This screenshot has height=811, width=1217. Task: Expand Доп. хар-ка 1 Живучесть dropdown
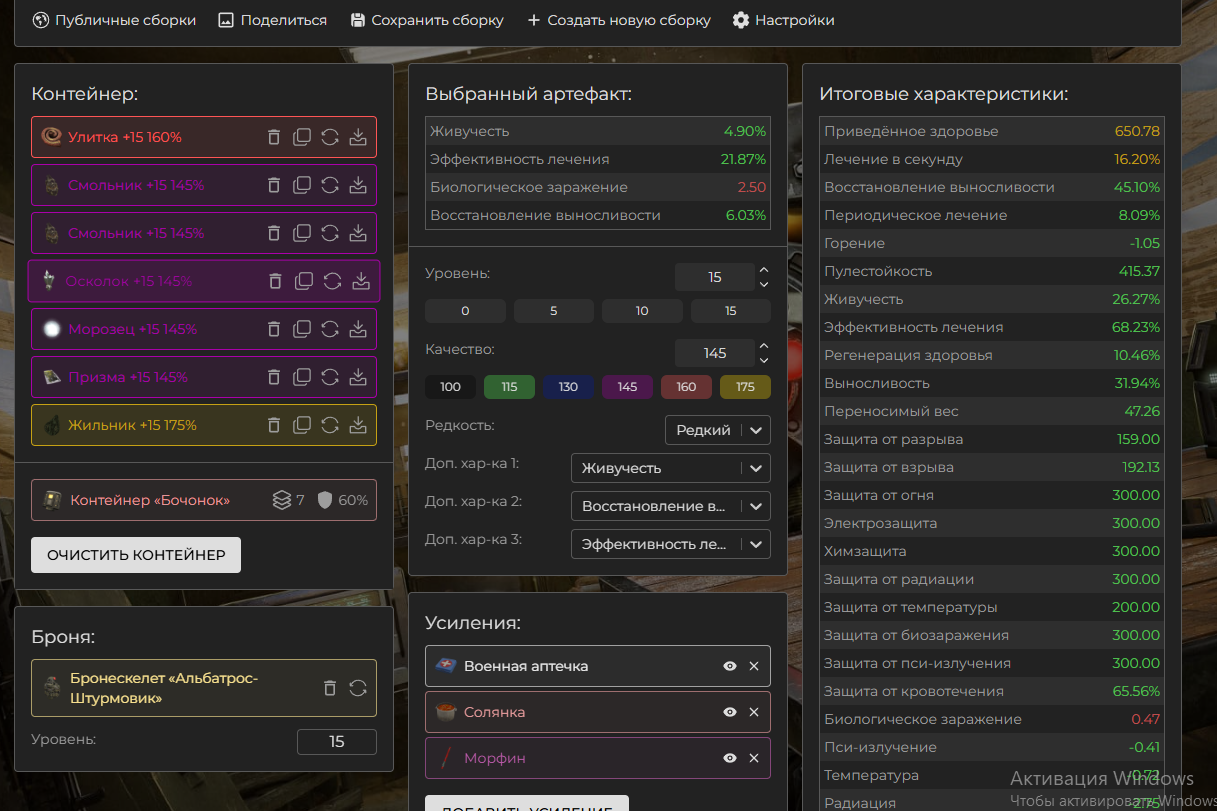tap(670, 468)
